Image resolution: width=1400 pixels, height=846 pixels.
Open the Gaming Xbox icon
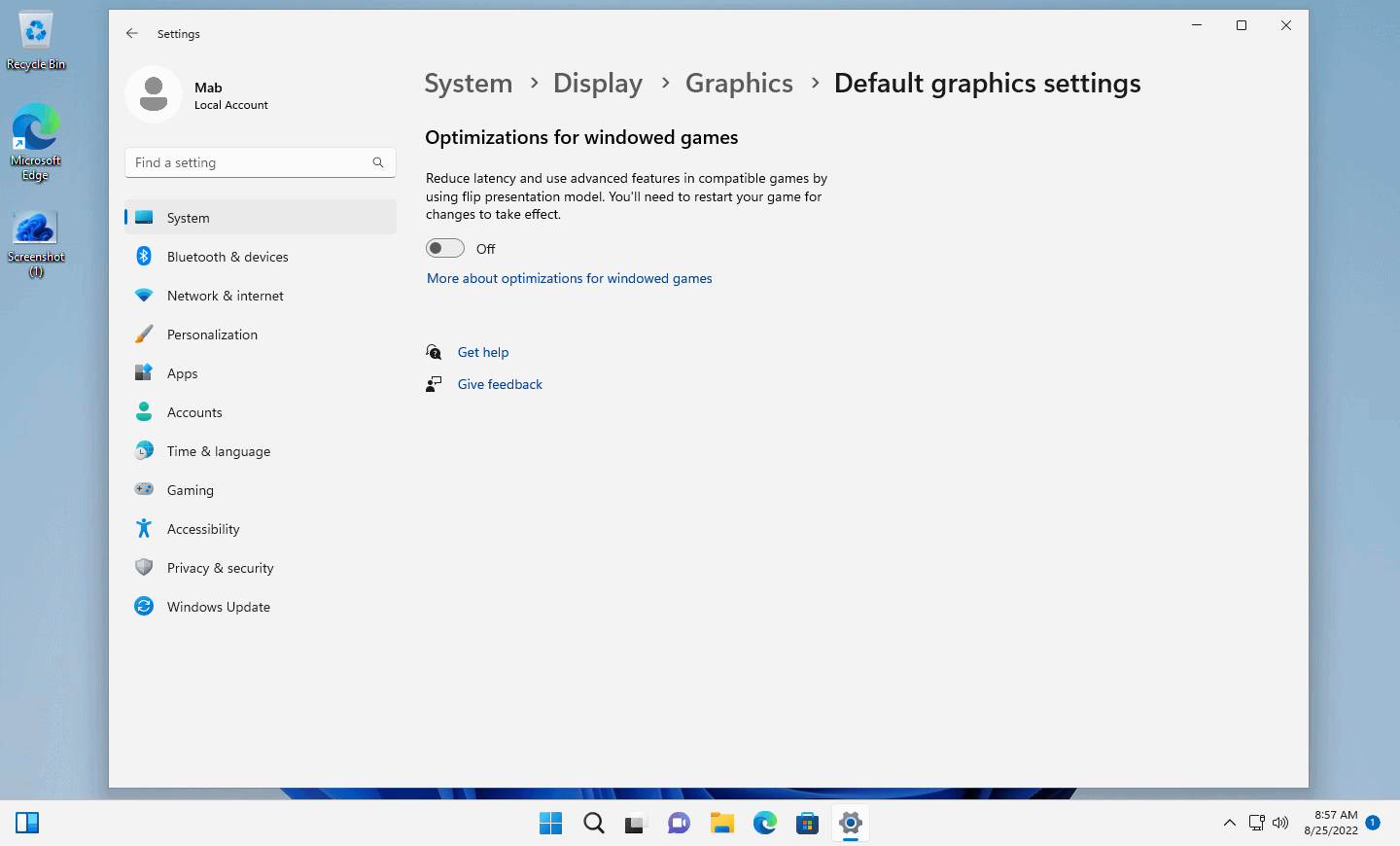[144, 489]
